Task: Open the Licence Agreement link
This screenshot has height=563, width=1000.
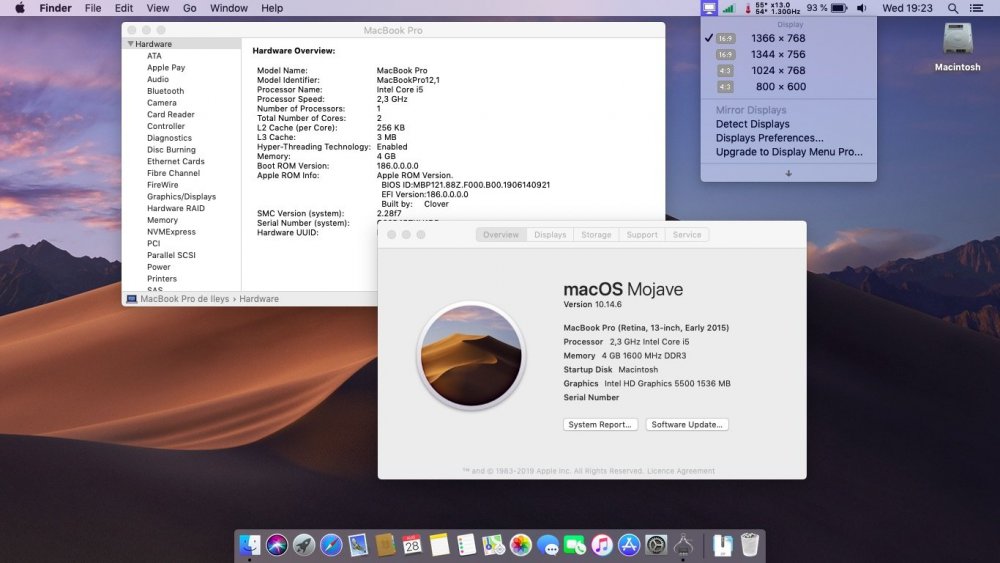Action: tap(680, 471)
